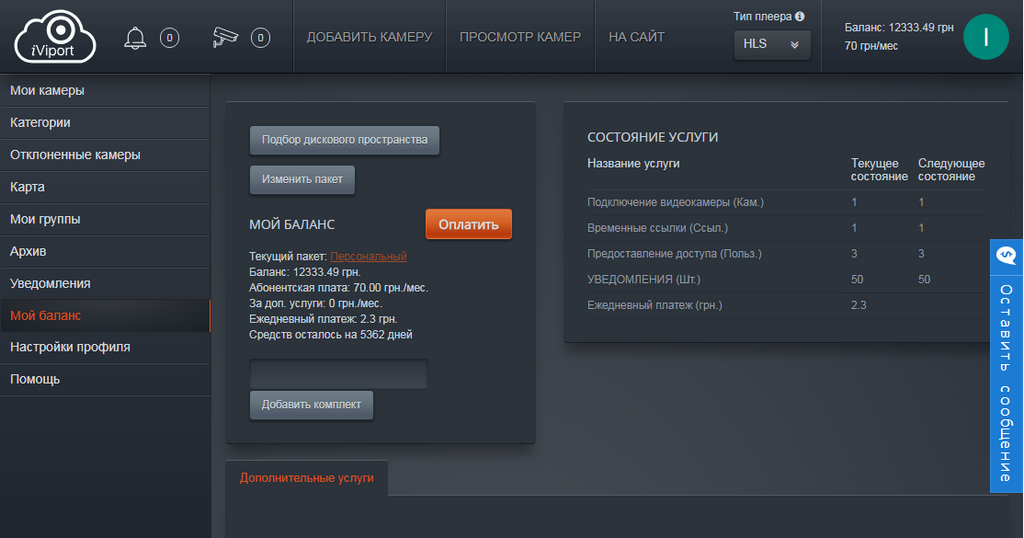Open Мои группы in sidebar

click(x=105, y=219)
